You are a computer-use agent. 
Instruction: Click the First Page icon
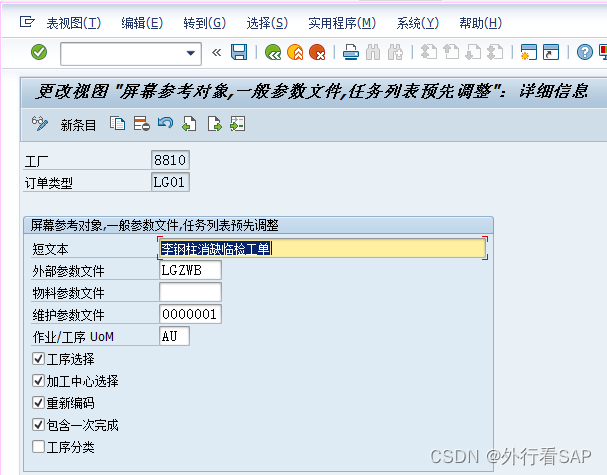[x=429, y=52]
